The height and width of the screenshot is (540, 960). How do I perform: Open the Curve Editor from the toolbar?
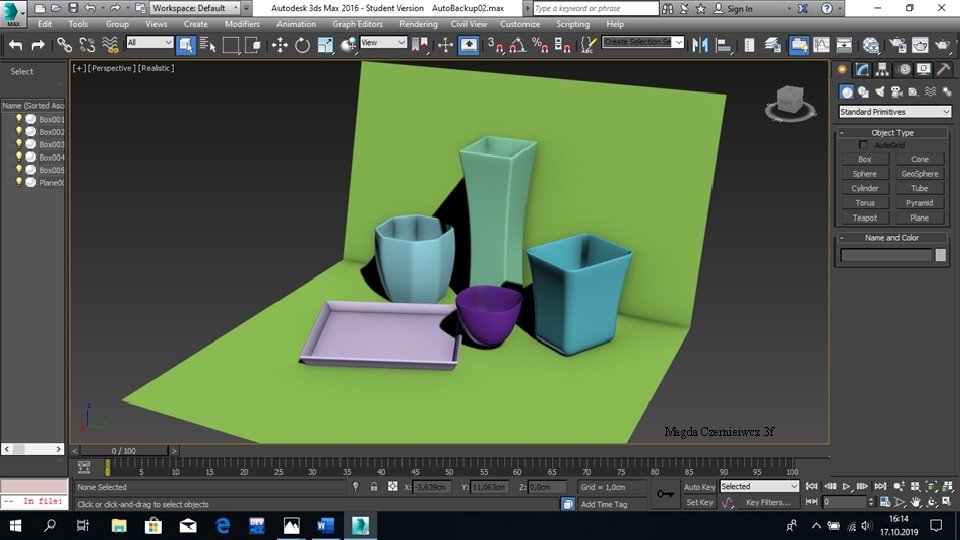(x=821, y=45)
